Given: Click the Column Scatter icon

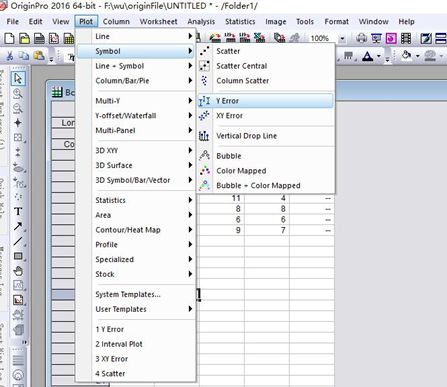Looking at the screenshot, I should tap(204, 81).
